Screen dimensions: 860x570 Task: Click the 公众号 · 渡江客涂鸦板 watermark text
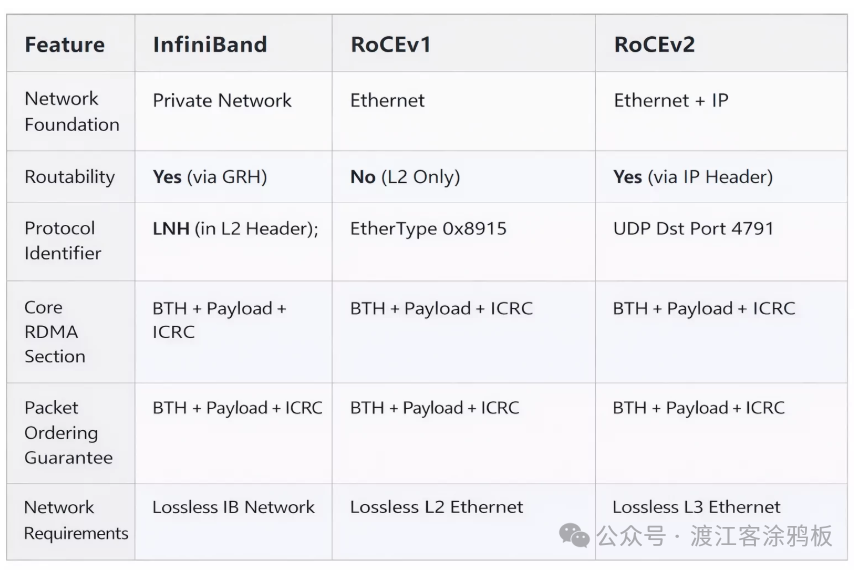(x=714, y=536)
